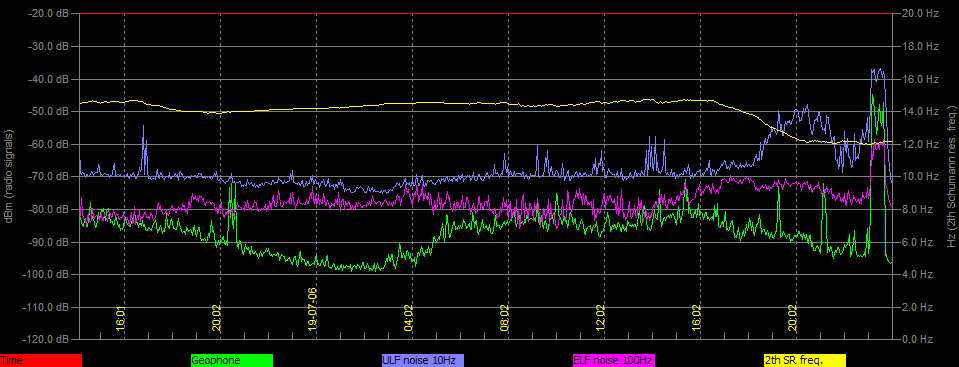
Task: Click the 12:02 time label
Action: tap(601, 319)
